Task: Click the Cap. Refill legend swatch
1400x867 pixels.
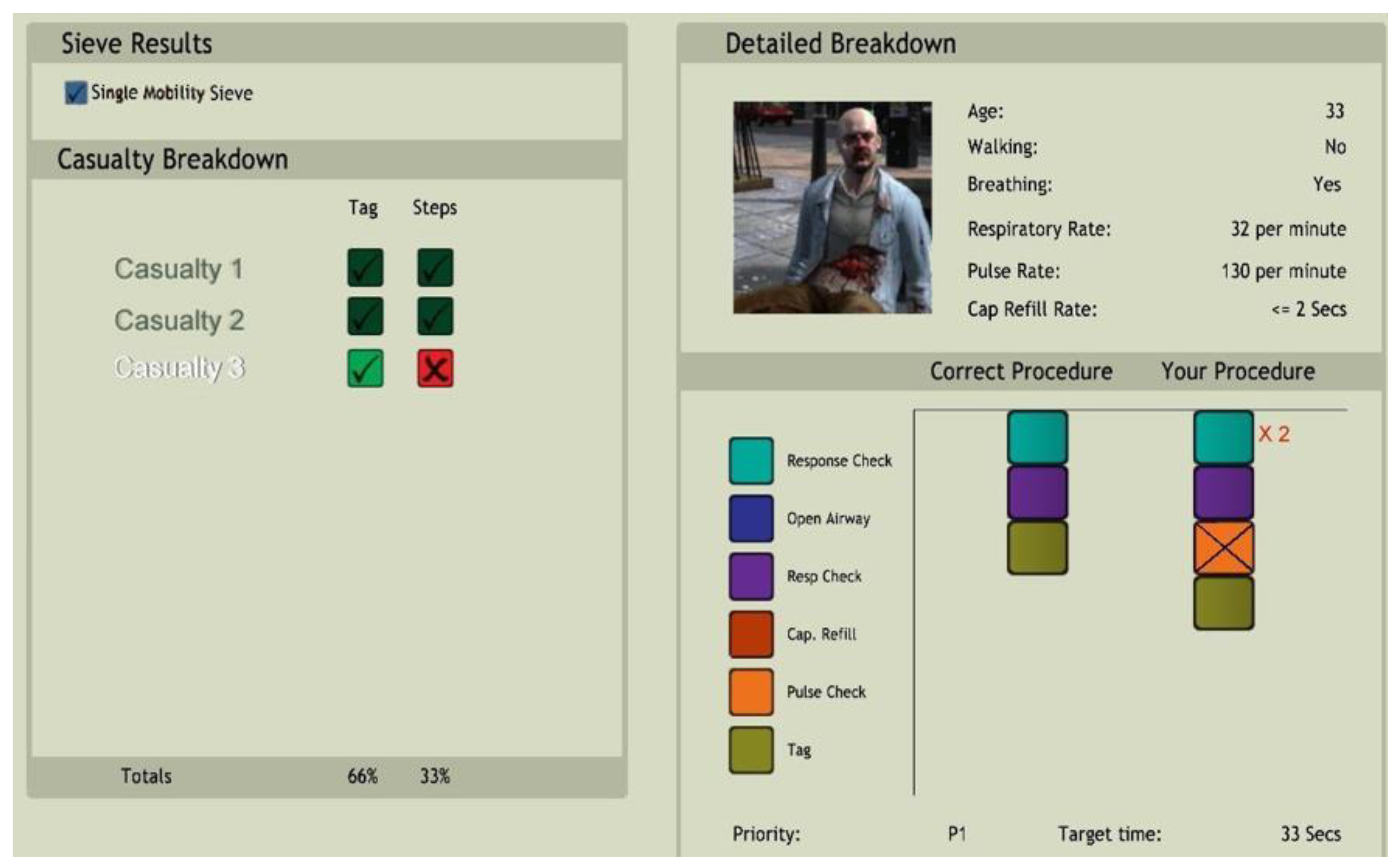Action: (751, 634)
